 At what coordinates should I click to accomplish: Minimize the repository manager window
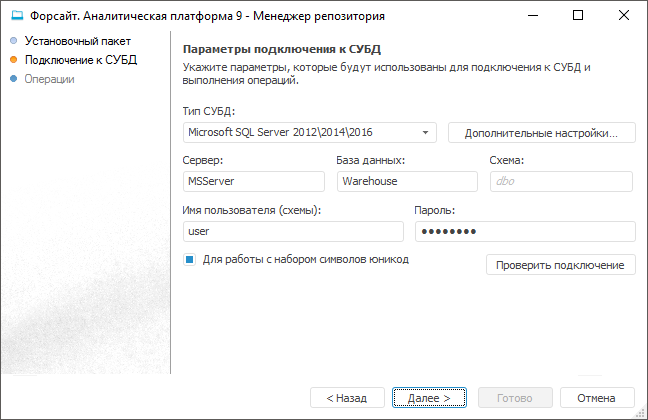pos(532,16)
